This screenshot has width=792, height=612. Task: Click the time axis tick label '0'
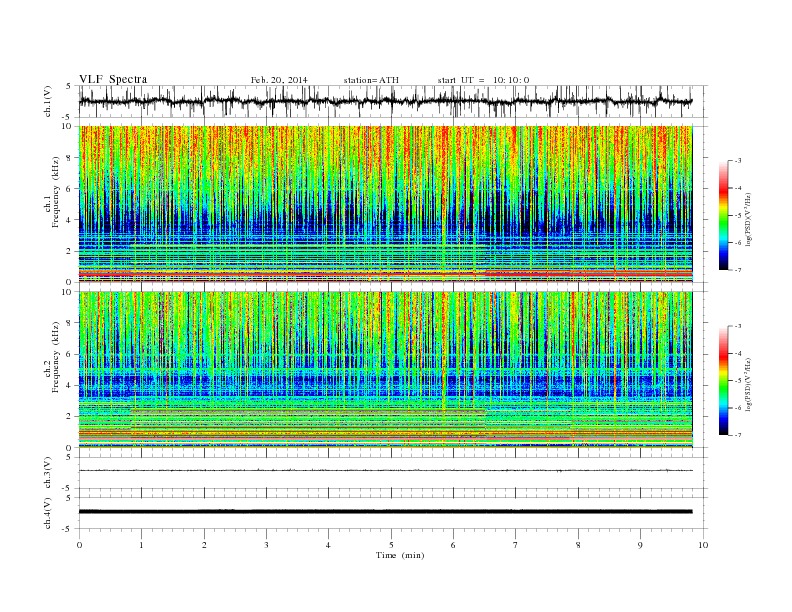(x=79, y=545)
